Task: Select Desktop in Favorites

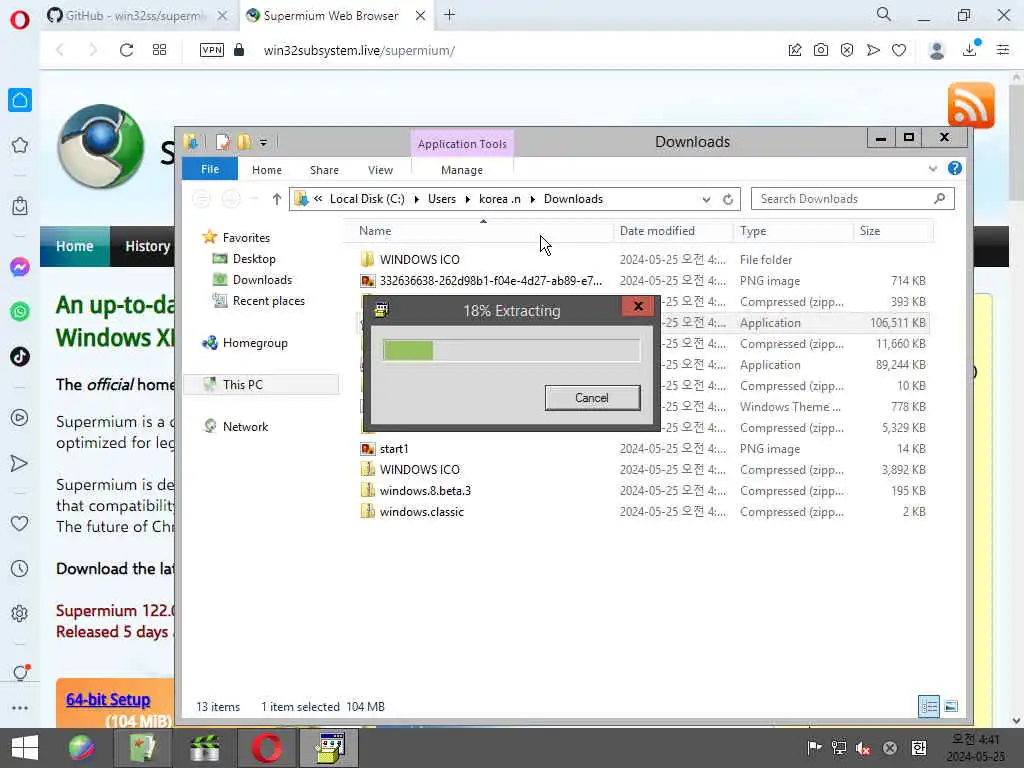Action: click(254, 259)
